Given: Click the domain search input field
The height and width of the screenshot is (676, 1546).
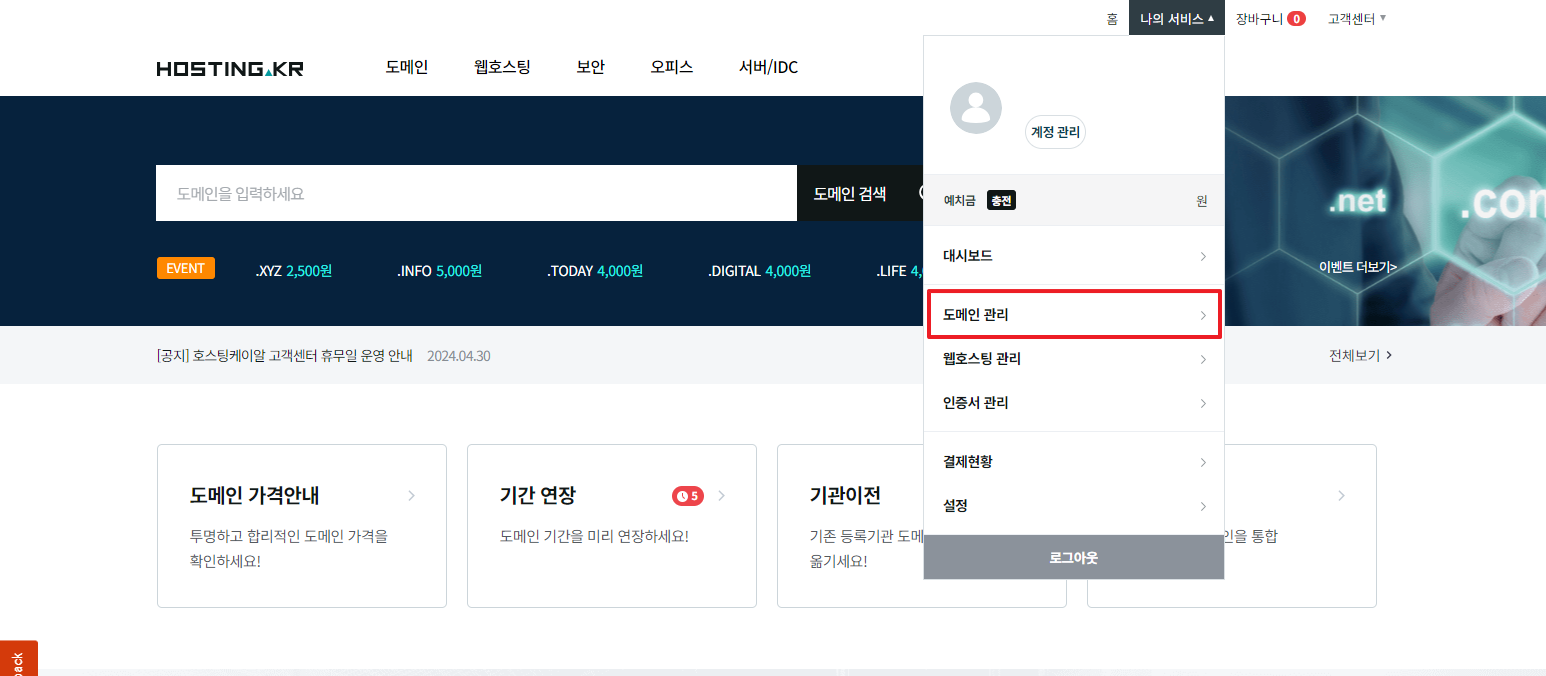Looking at the screenshot, I should tap(475, 193).
